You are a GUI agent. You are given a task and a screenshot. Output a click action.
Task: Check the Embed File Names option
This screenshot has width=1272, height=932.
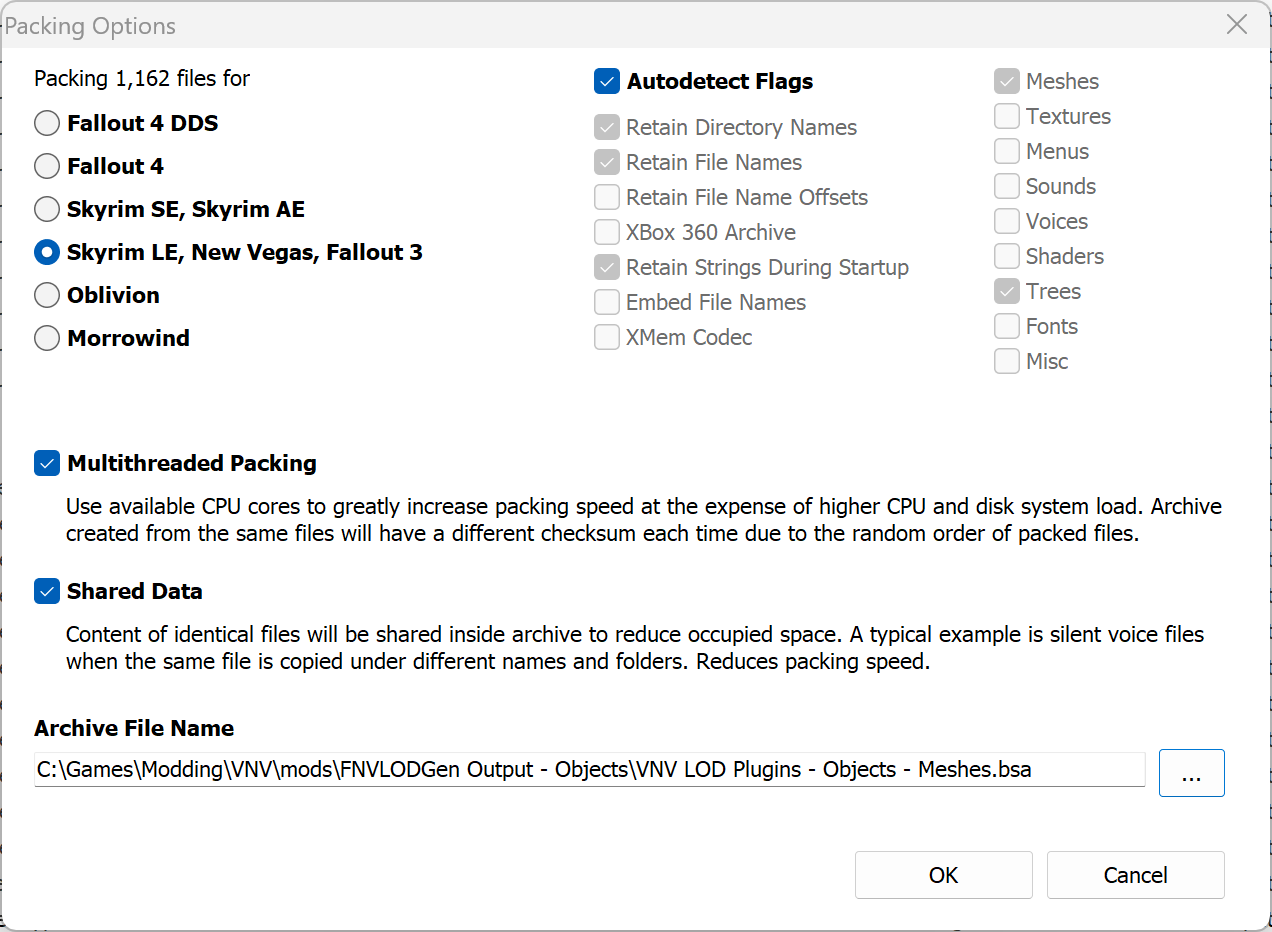[x=607, y=302]
